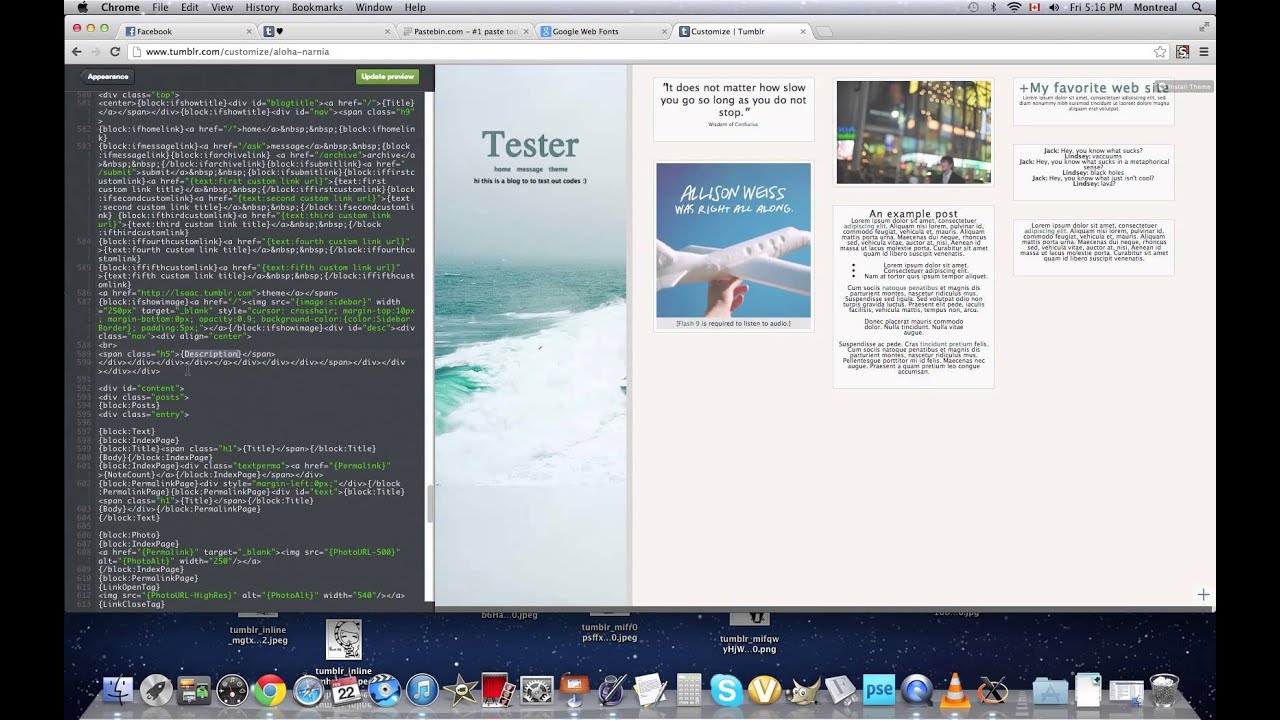Open GIMP from the dock
The height and width of the screenshot is (720, 1280).
point(802,690)
